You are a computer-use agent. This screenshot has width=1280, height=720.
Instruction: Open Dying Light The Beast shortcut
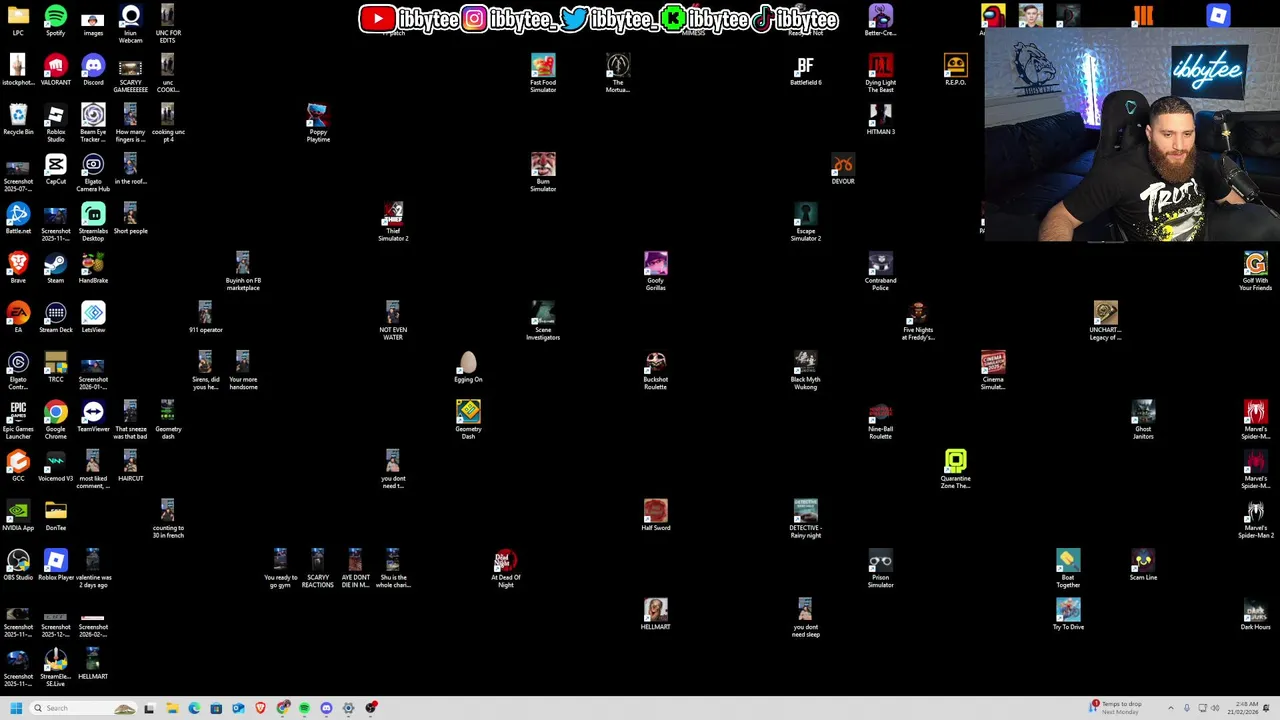(880, 74)
